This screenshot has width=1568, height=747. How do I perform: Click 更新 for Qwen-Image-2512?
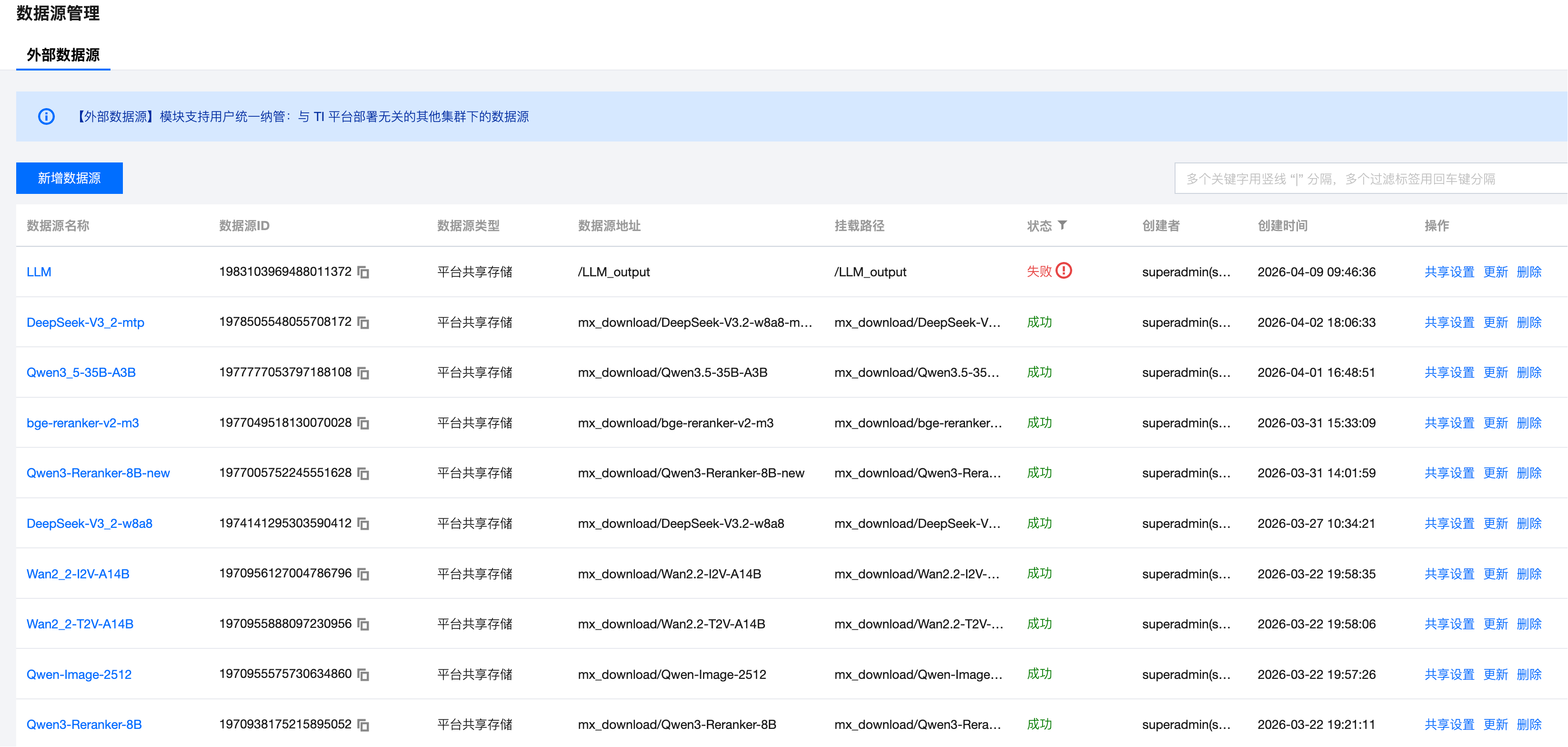[1496, 675]
